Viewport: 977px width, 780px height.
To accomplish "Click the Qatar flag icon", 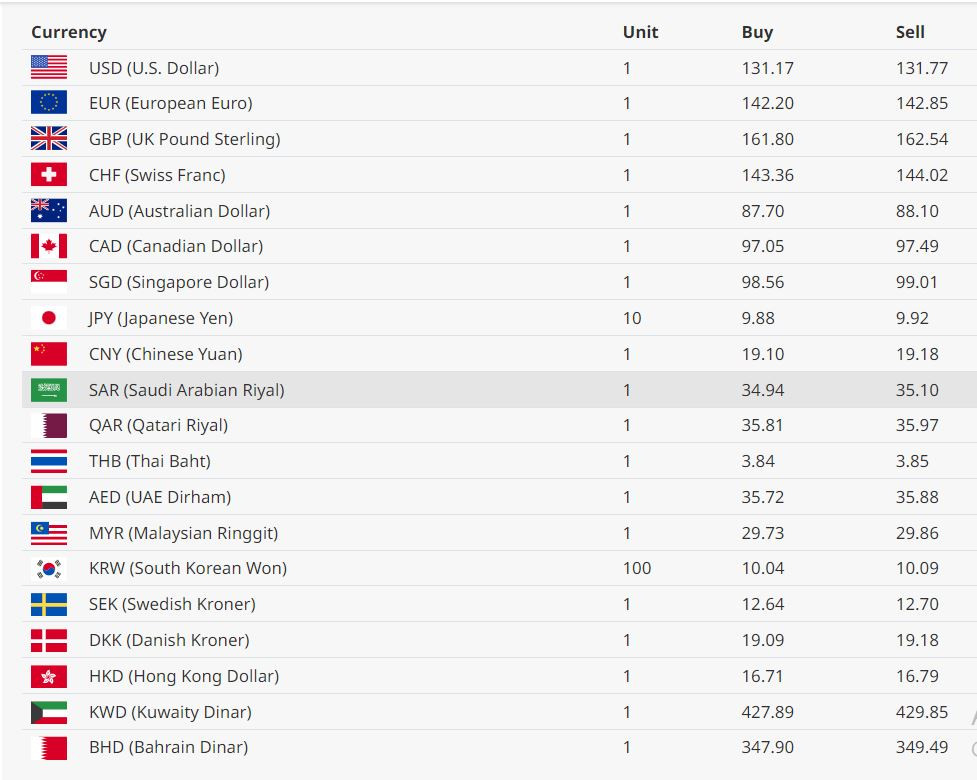I will tap(49, 426).
